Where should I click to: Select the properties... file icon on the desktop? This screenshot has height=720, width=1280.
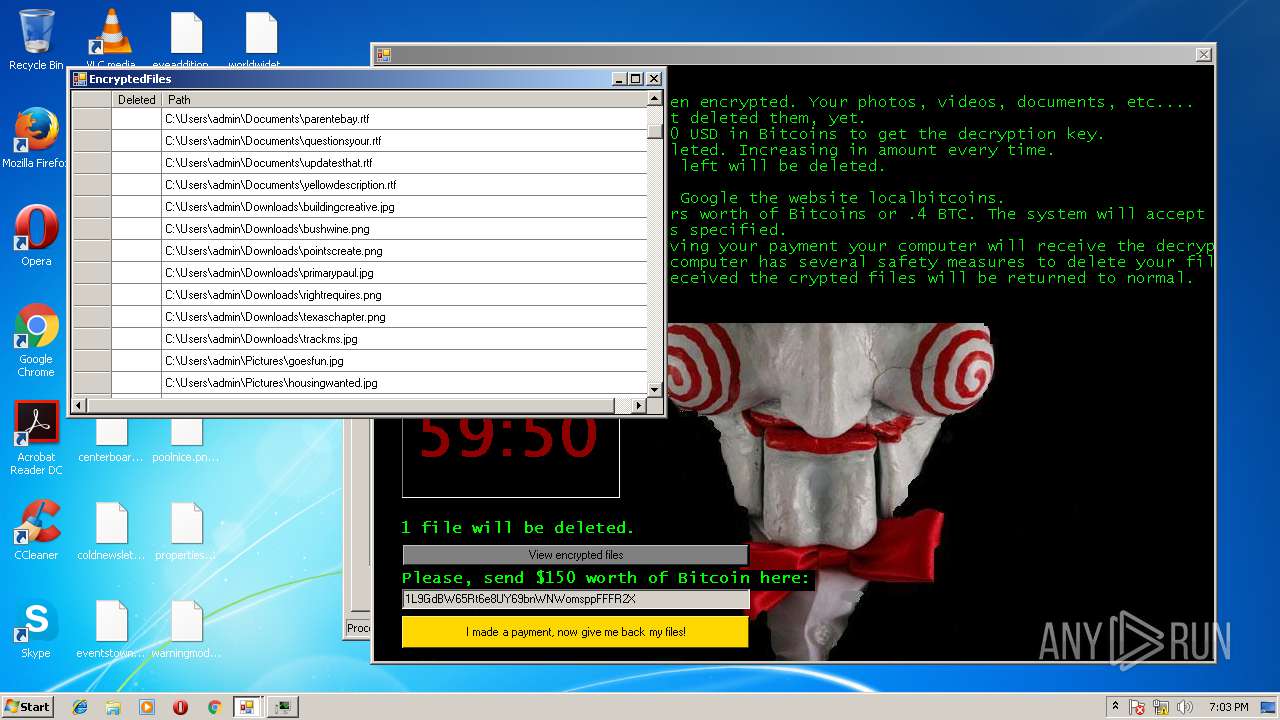(186, 530)
